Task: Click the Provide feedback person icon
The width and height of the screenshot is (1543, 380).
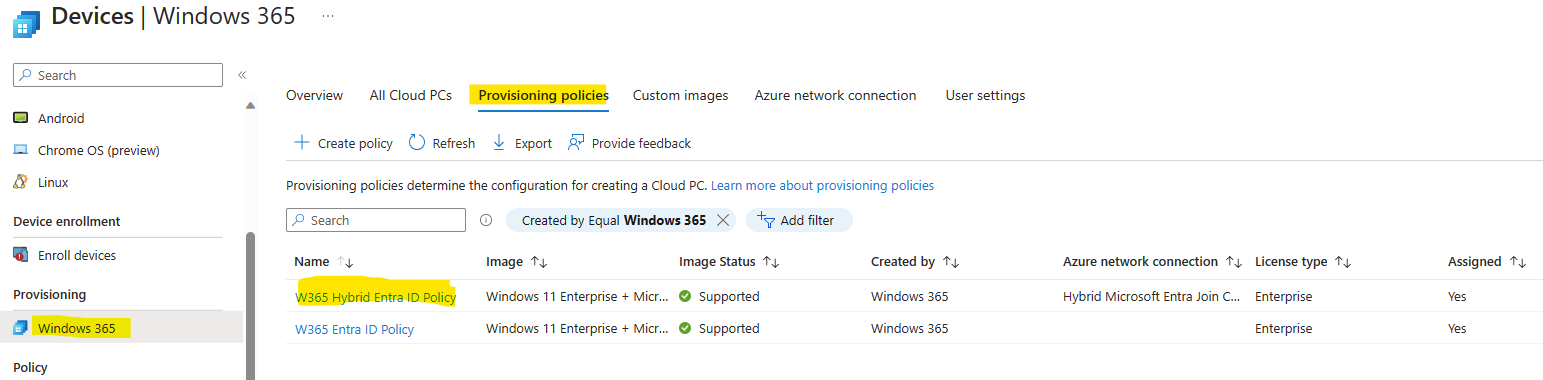Action: coord(576,143)
